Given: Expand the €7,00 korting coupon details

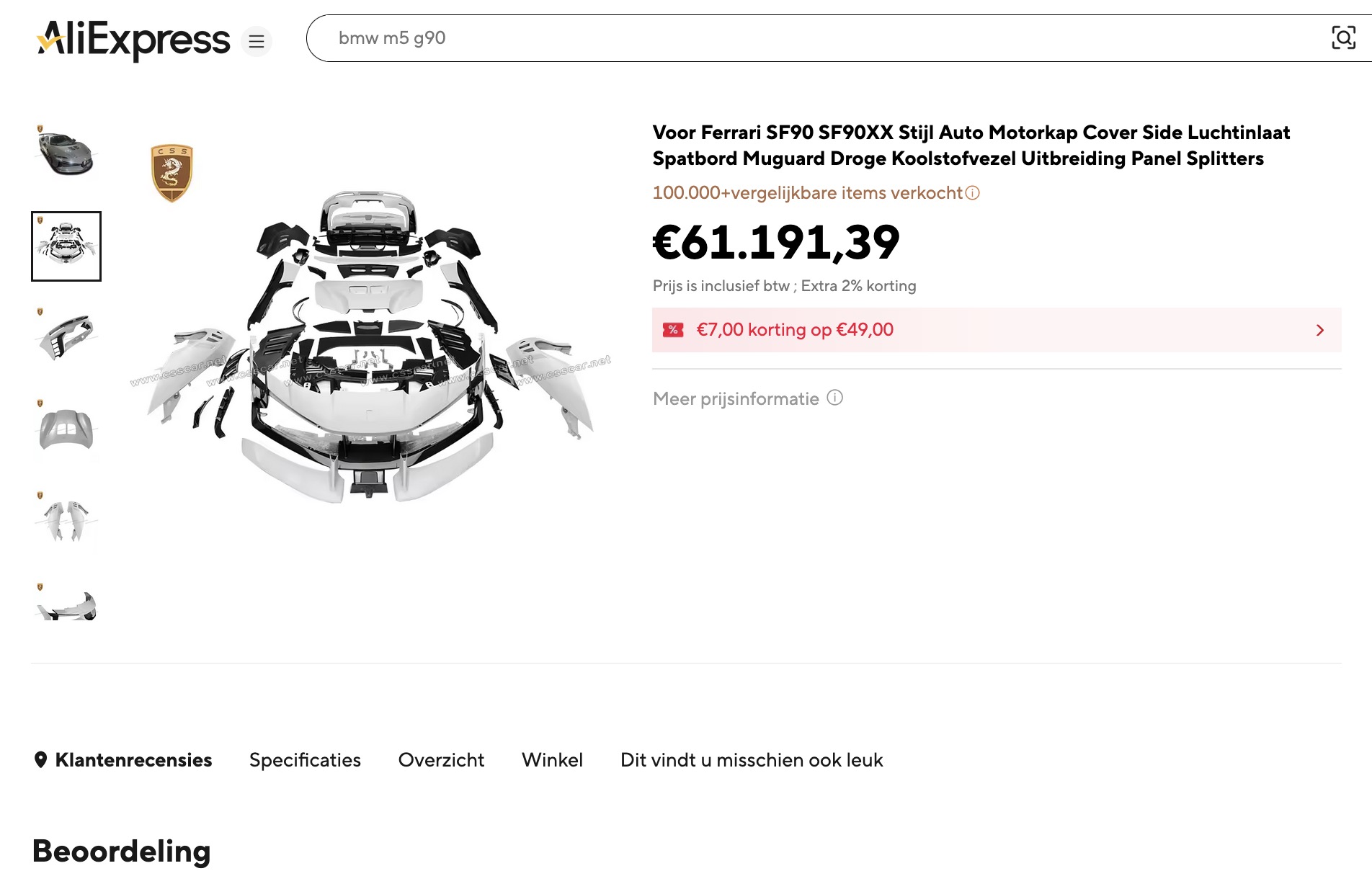Looking at the screenshot, I should 1321,330.
